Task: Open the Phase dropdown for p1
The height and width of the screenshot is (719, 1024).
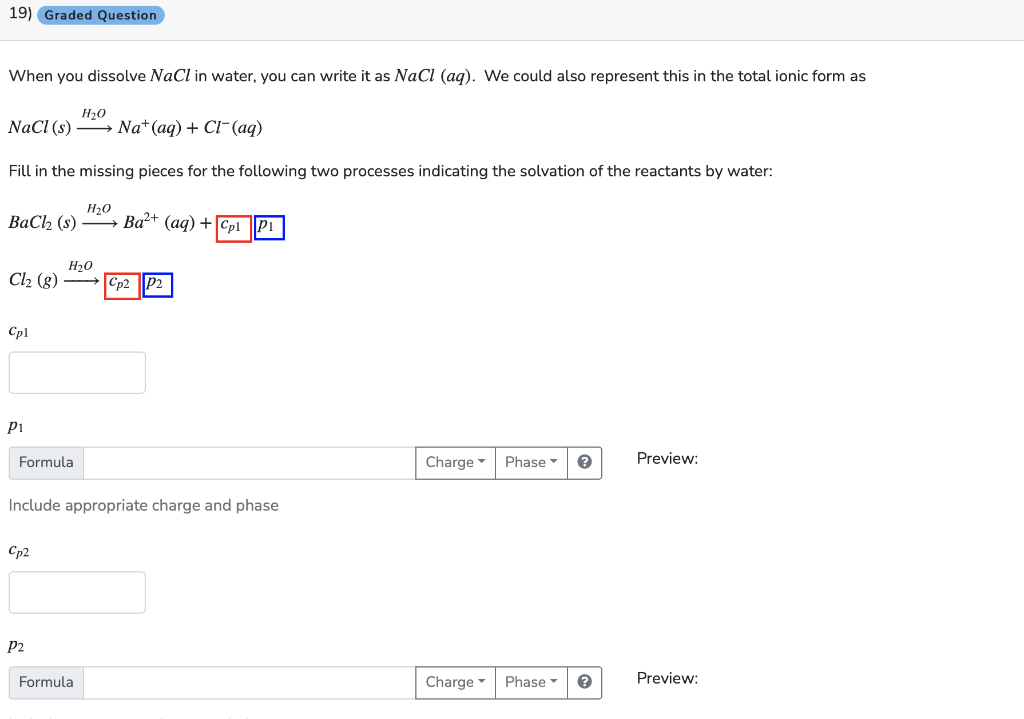Action: 530,462
